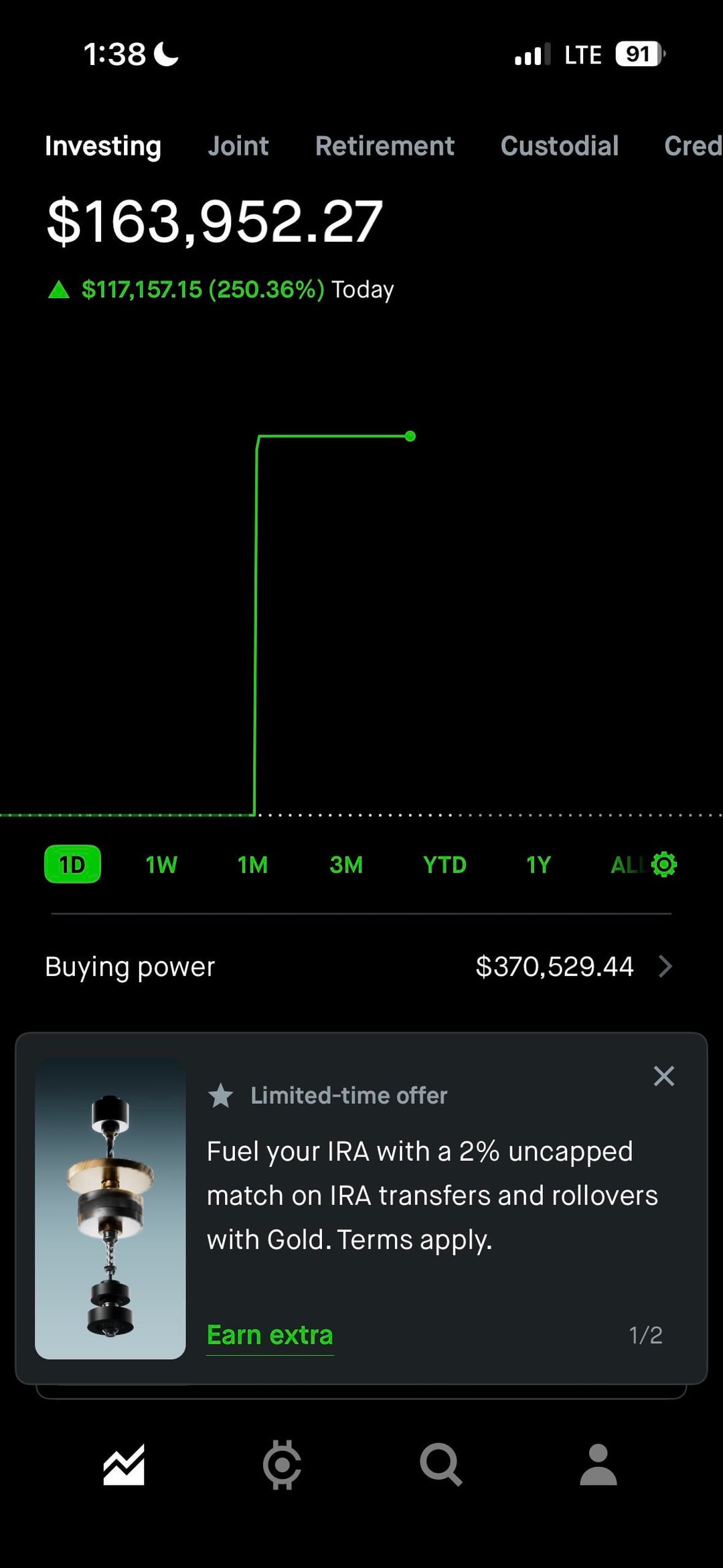Dismiss the limited-time offer card
Viewport: 723px width, 1568px height.
tap(663, 1076)
